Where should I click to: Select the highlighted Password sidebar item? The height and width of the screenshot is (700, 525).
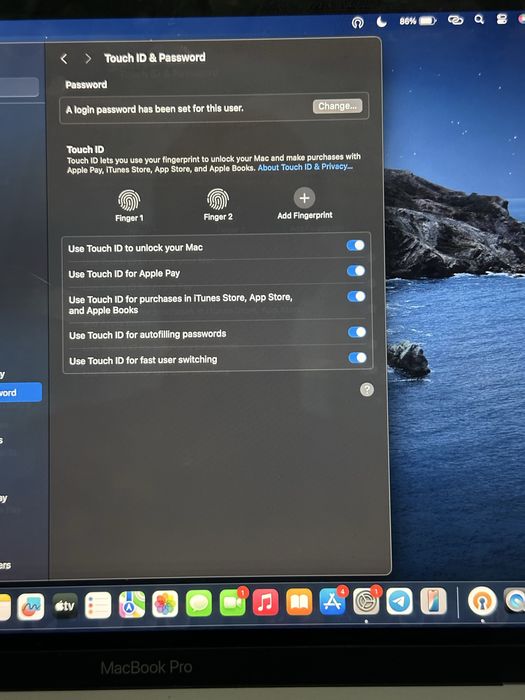[x=21, y=392]
